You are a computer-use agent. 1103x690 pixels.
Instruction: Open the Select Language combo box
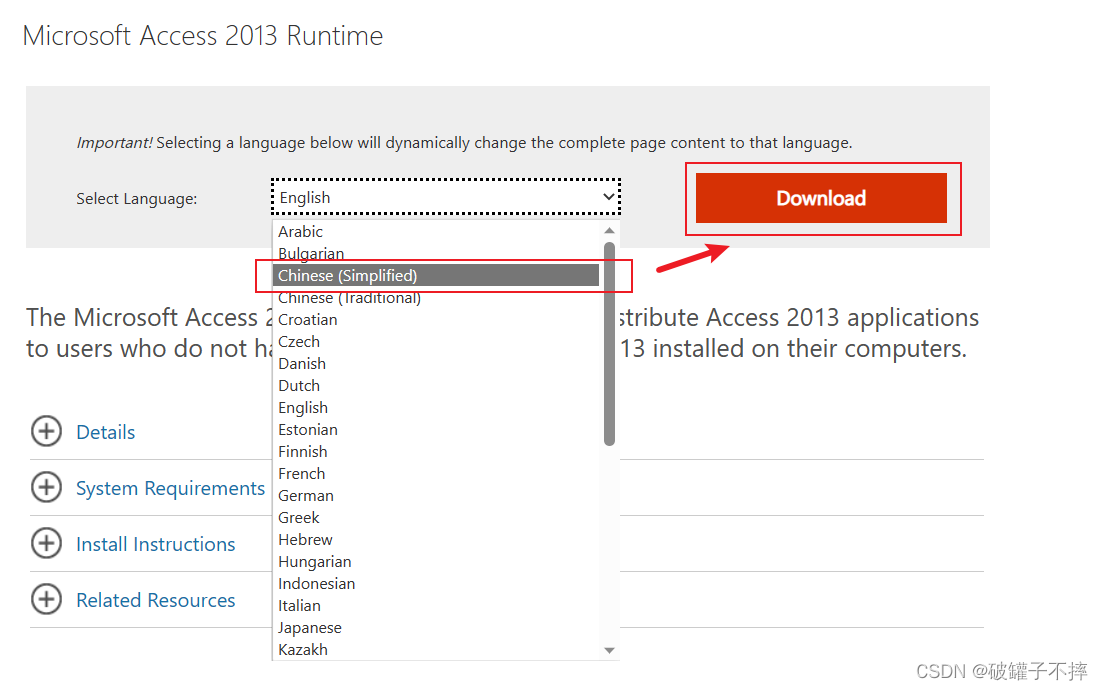(x=446, y=197)
